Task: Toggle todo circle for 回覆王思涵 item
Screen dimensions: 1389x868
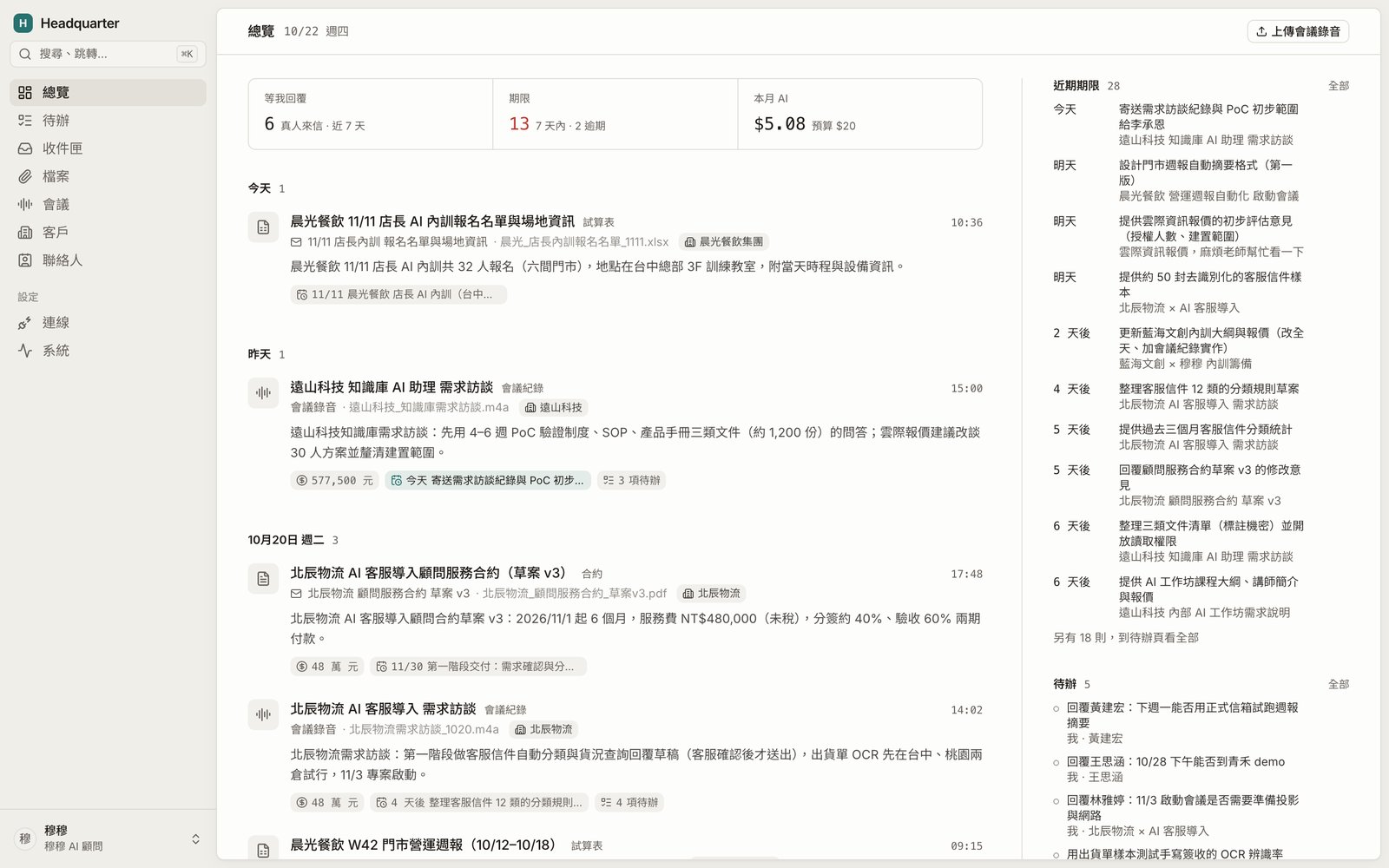Action: 1057,763
